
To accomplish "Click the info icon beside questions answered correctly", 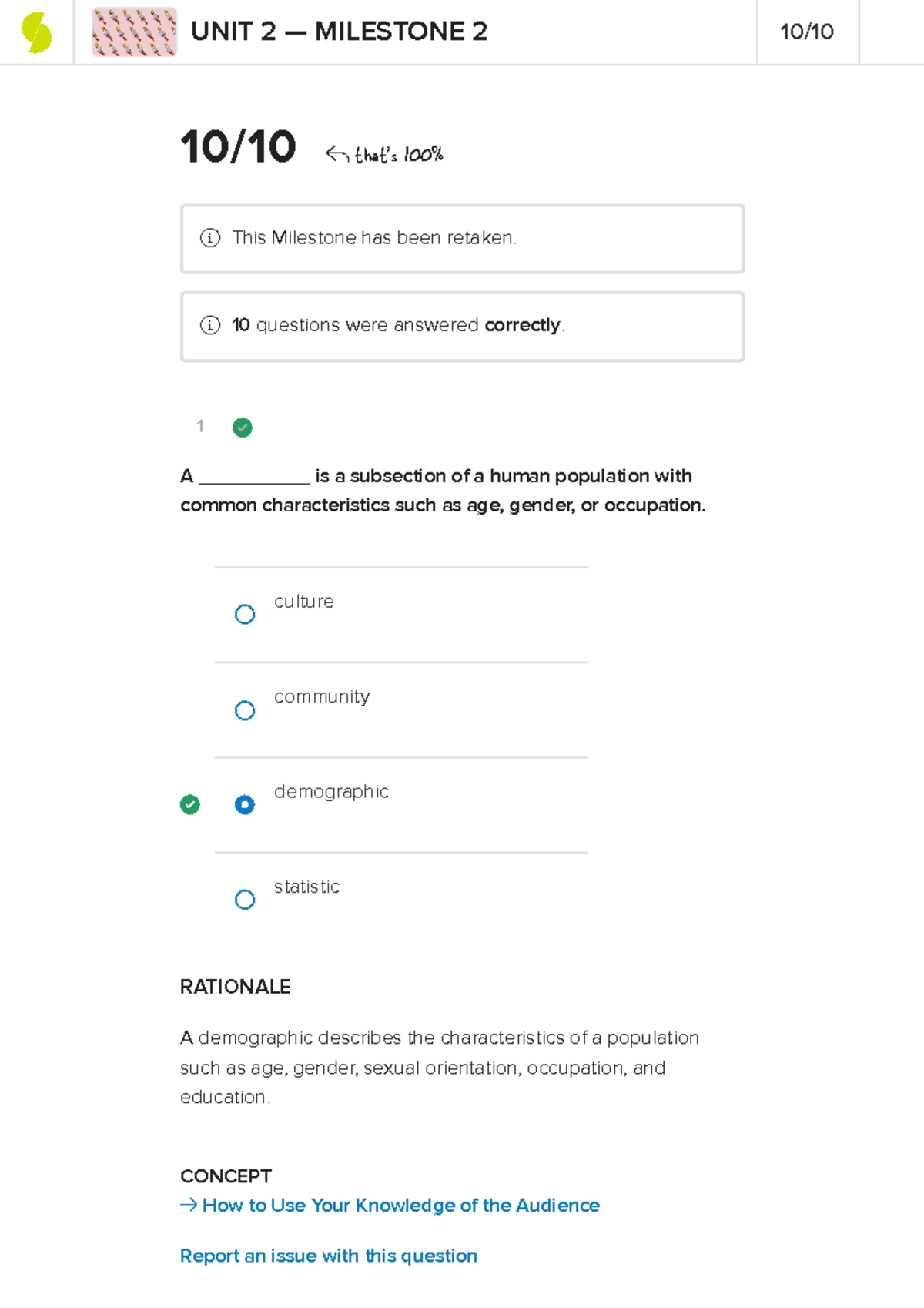I will click(x=210, y=325).
